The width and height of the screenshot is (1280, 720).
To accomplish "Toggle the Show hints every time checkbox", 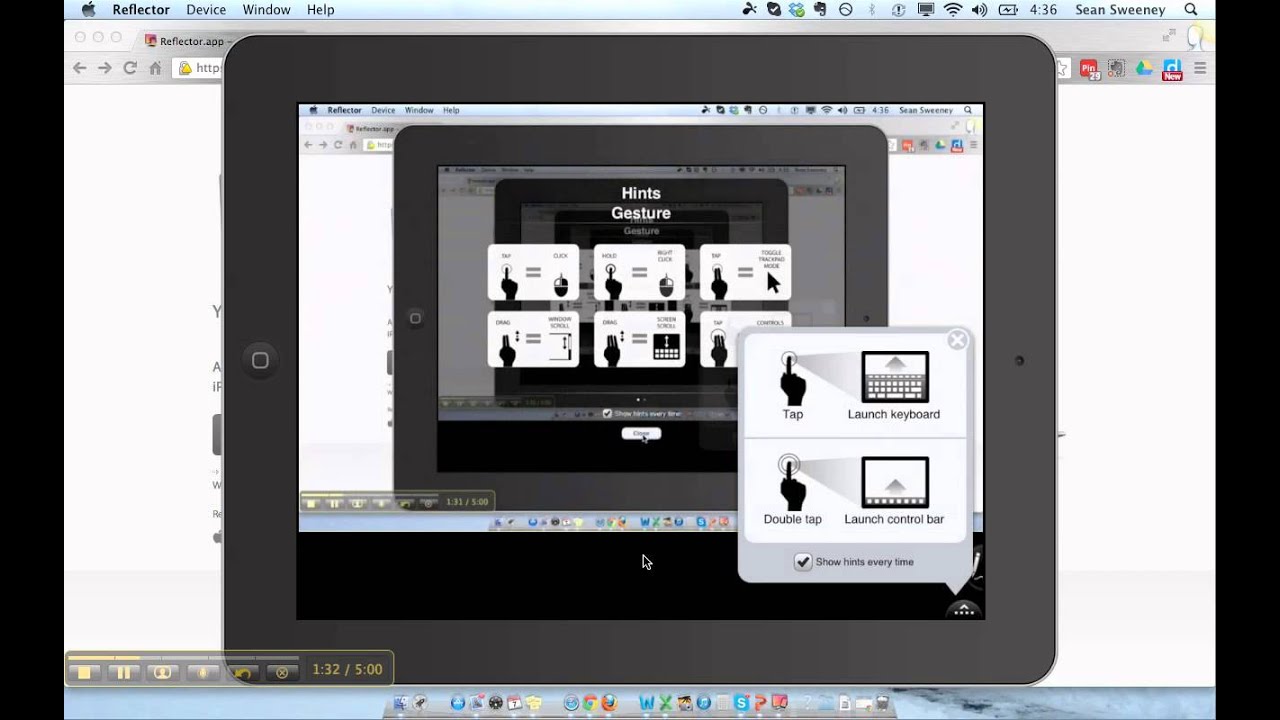I will 802,562.
